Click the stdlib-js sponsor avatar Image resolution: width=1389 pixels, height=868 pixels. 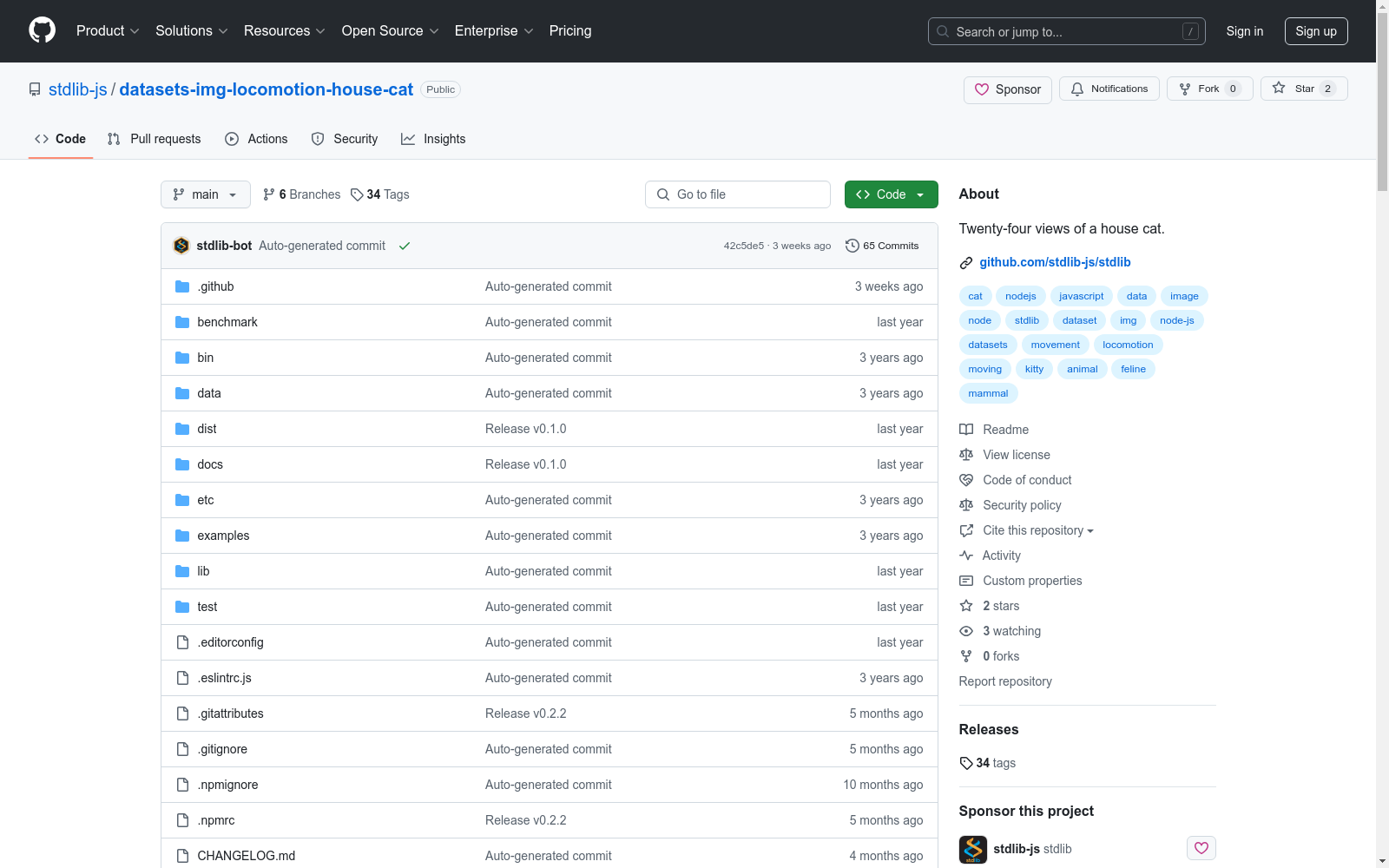(x=973, y=849)
